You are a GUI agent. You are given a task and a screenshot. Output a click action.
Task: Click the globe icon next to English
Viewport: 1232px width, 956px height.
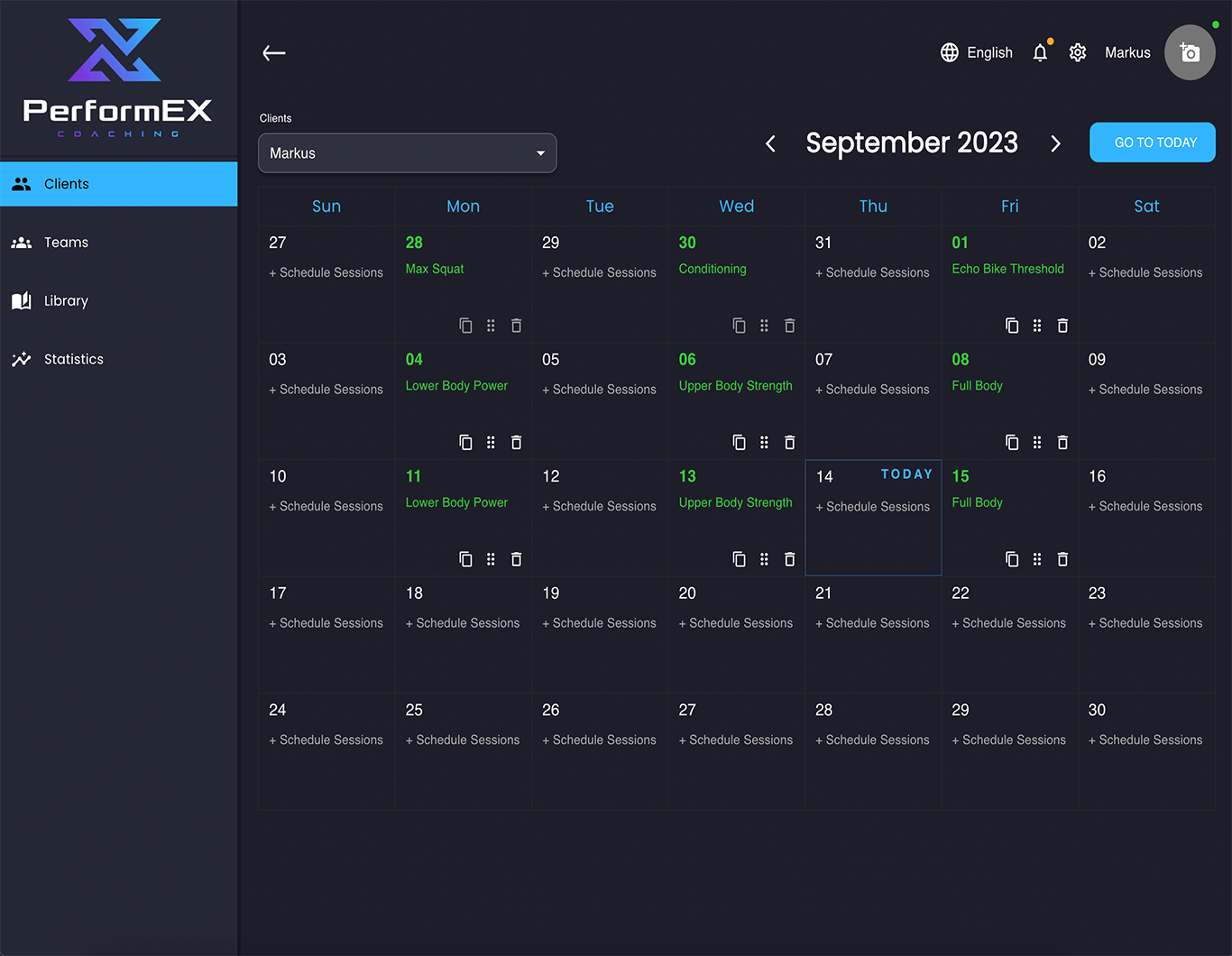(x=949, y=52)
